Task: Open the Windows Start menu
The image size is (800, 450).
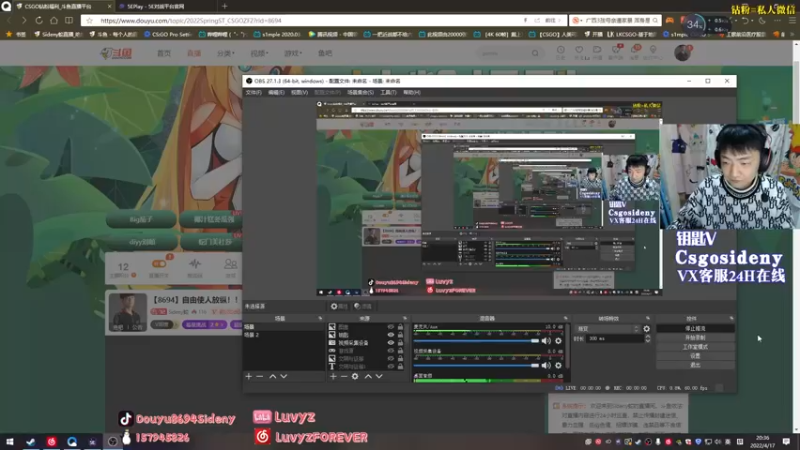Action: (x=10, y=441)
